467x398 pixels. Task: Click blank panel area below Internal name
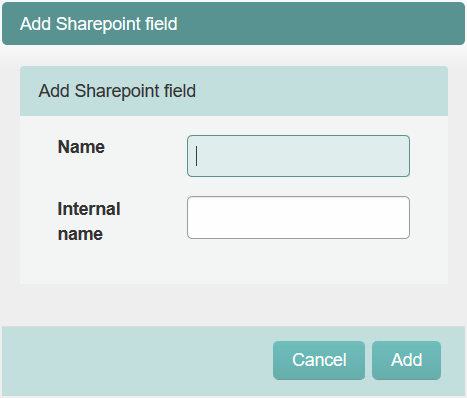[x=234, y=263]
